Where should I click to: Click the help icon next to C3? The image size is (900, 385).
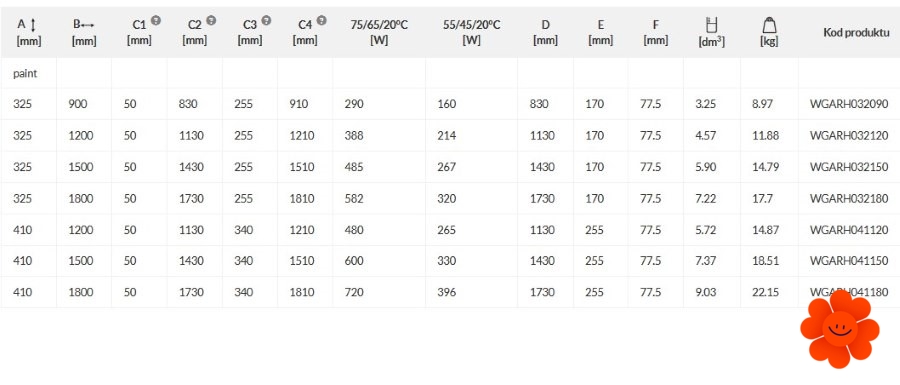tap(266, 21)
